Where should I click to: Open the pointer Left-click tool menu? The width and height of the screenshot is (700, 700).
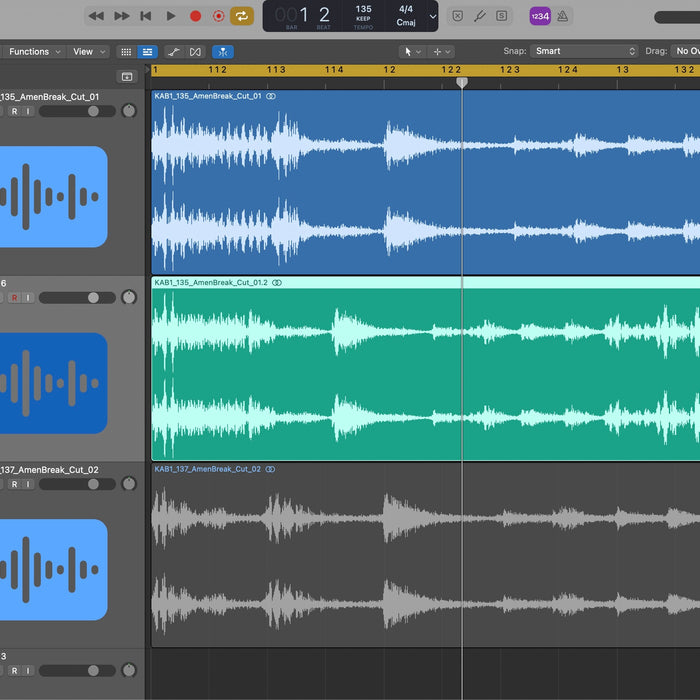(x=411, y=52)
